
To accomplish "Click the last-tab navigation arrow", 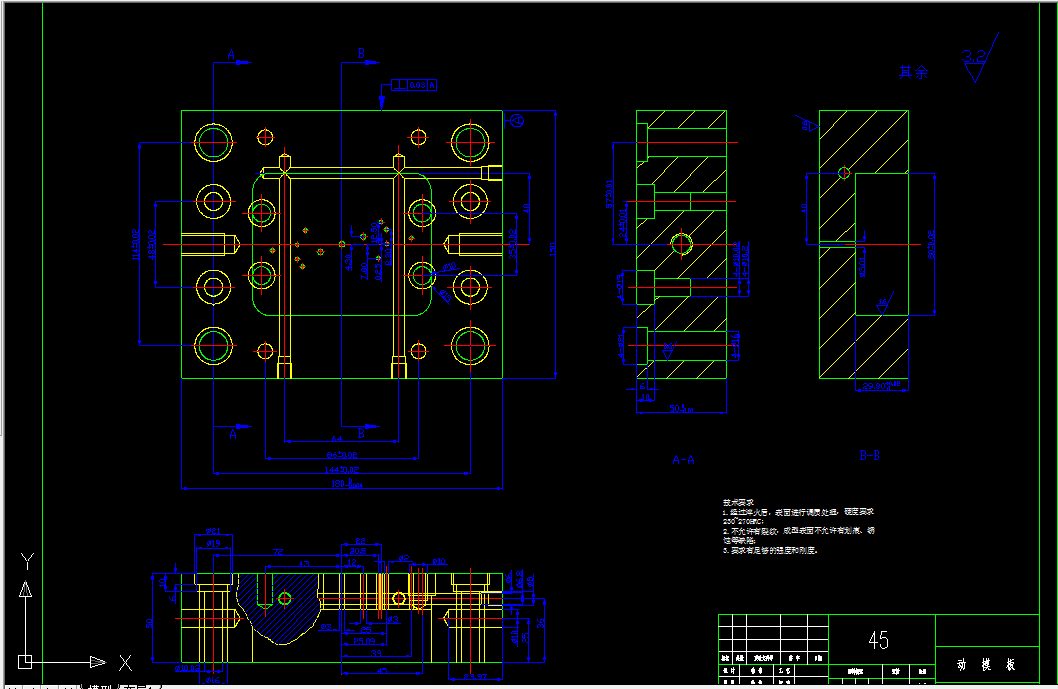I will point(69,686).
